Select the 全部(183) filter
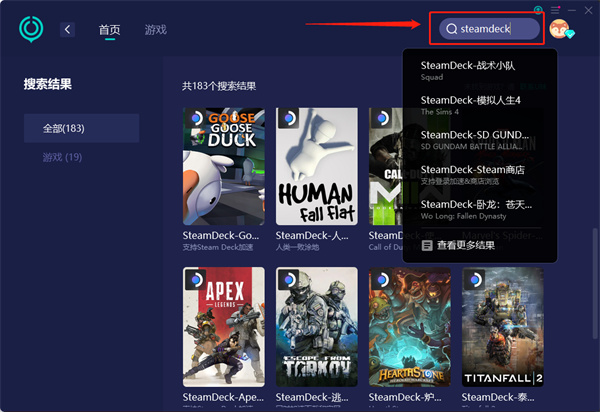The height and width of the screenshot is (412, 600). pyautogui.click(x=82, y=128)
